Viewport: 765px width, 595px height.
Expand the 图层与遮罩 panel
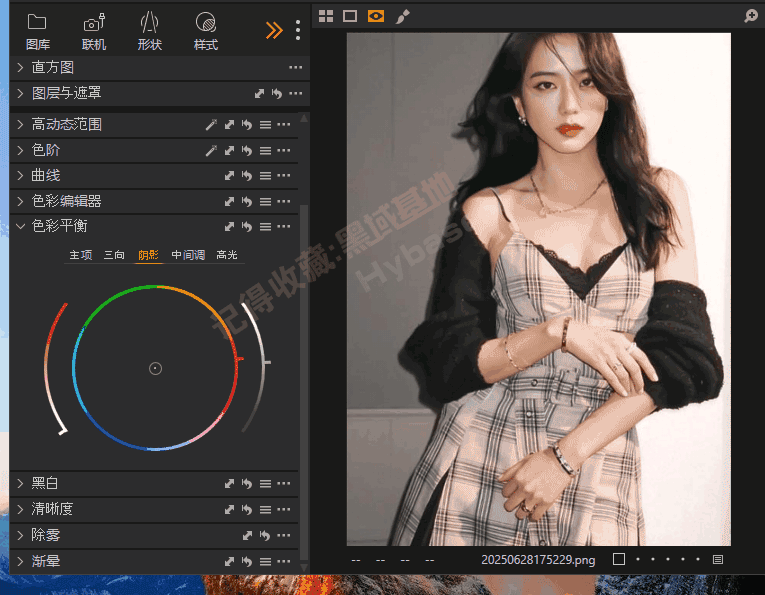click(x=20, y=93)
